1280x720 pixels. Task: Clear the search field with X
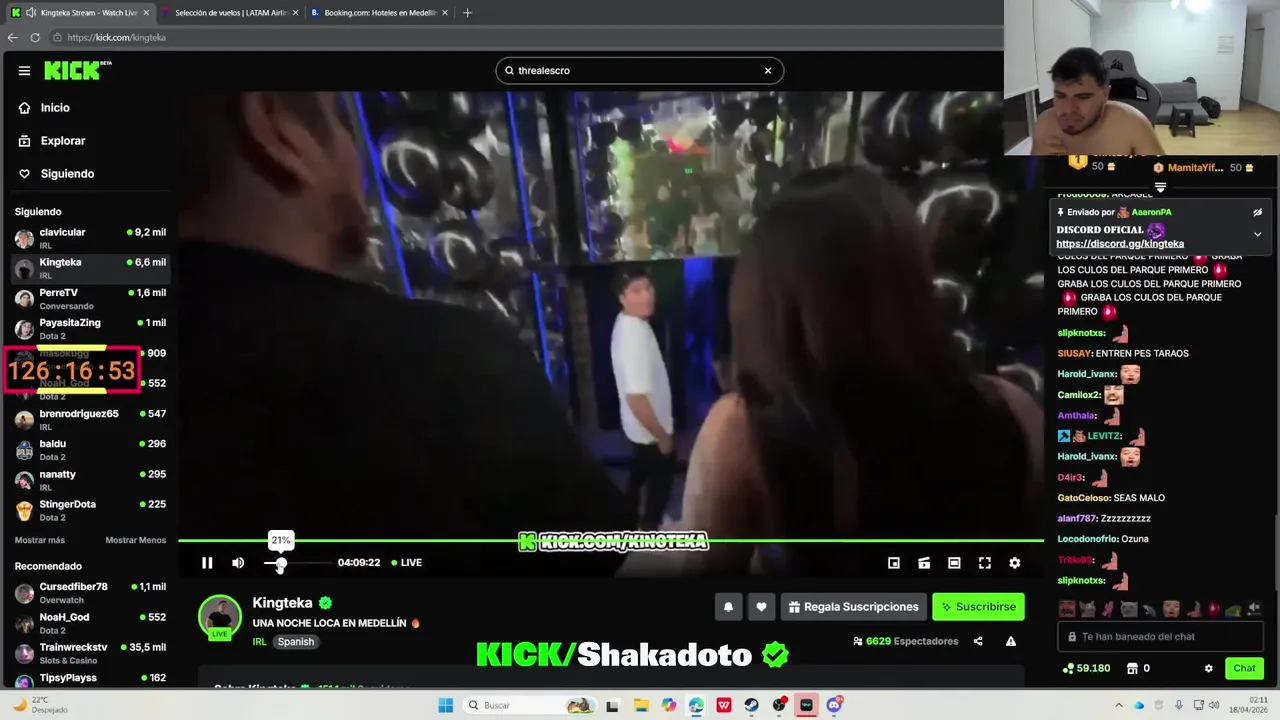pyautogui.click(x=768, y=71)
